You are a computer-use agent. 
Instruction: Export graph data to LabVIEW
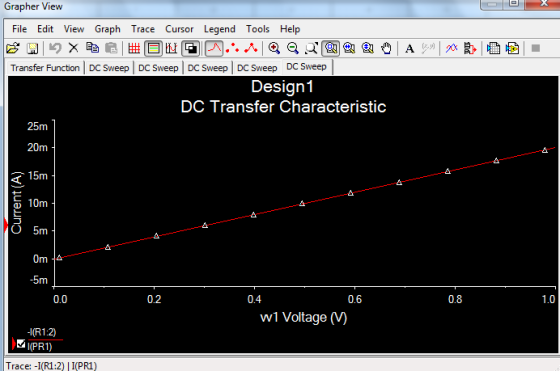tap(512, 48)
